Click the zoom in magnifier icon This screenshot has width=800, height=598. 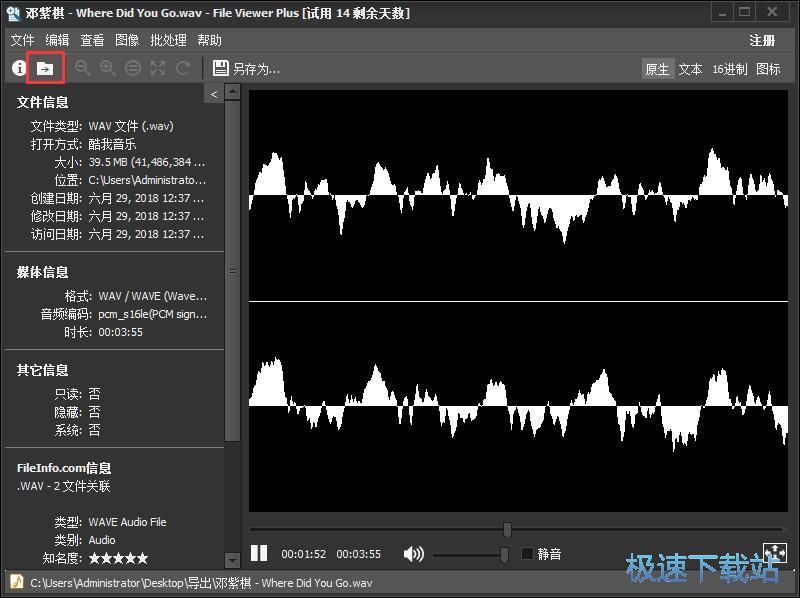(x=108, y=68)
